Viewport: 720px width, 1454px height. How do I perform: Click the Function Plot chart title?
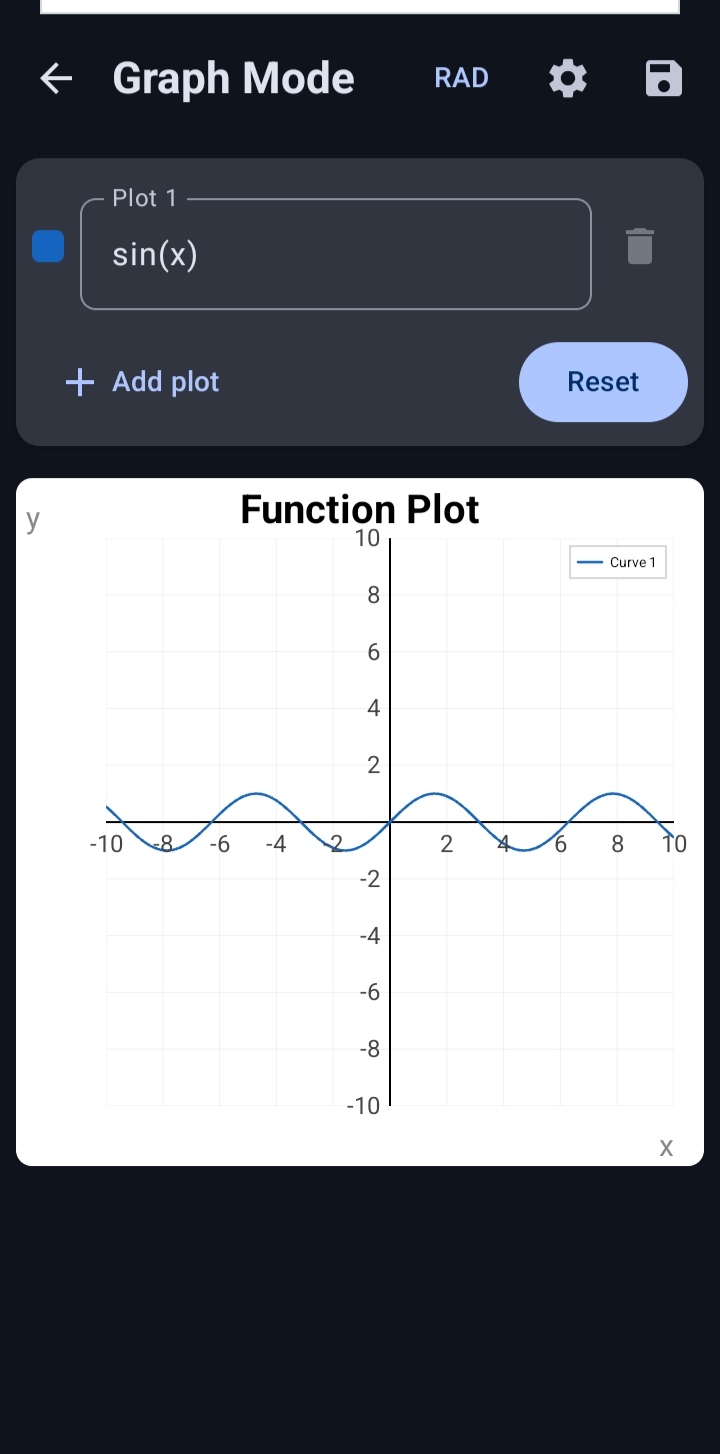[x=360, y=510]
